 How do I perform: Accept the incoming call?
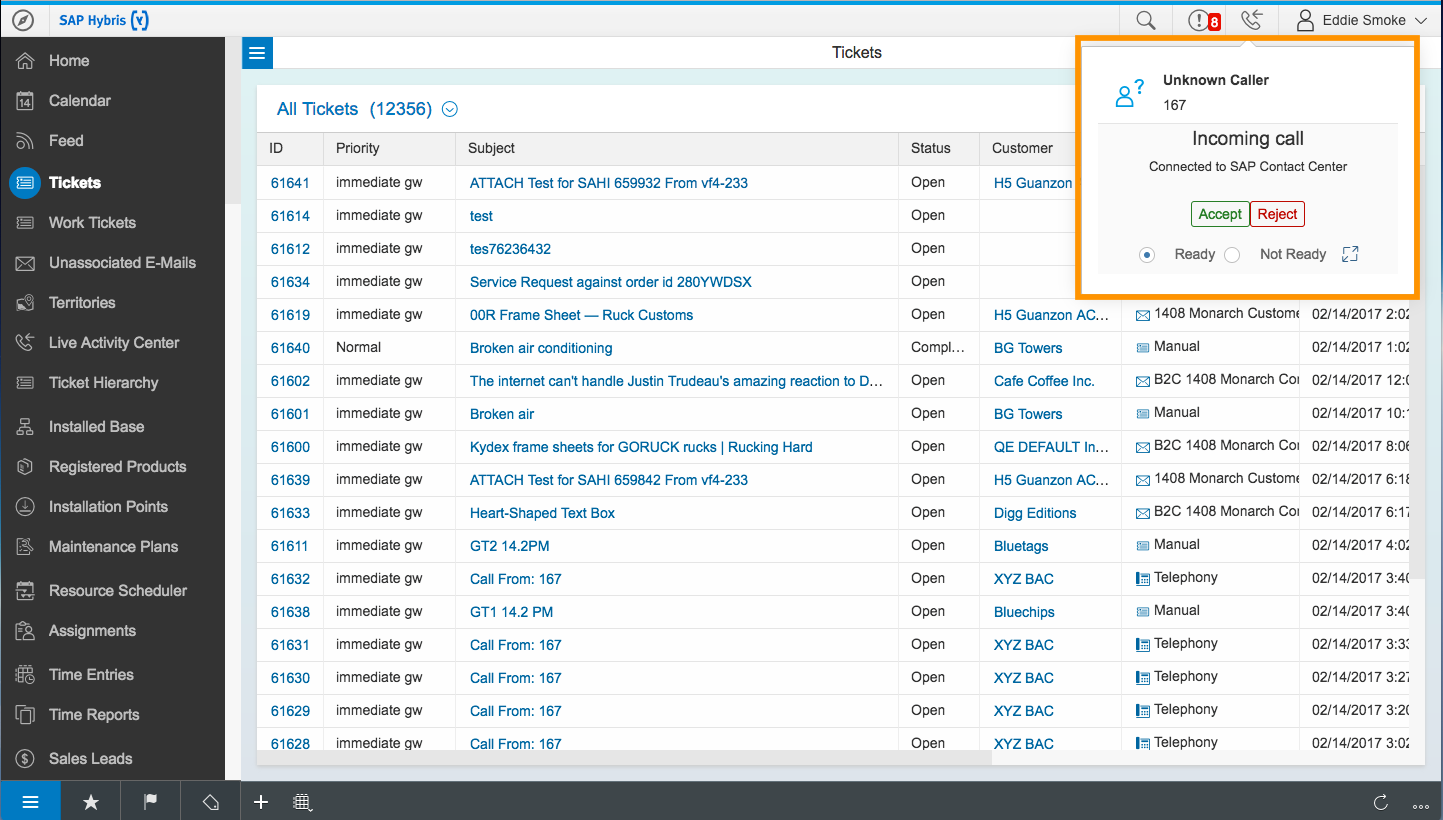tap(1220, 214)
